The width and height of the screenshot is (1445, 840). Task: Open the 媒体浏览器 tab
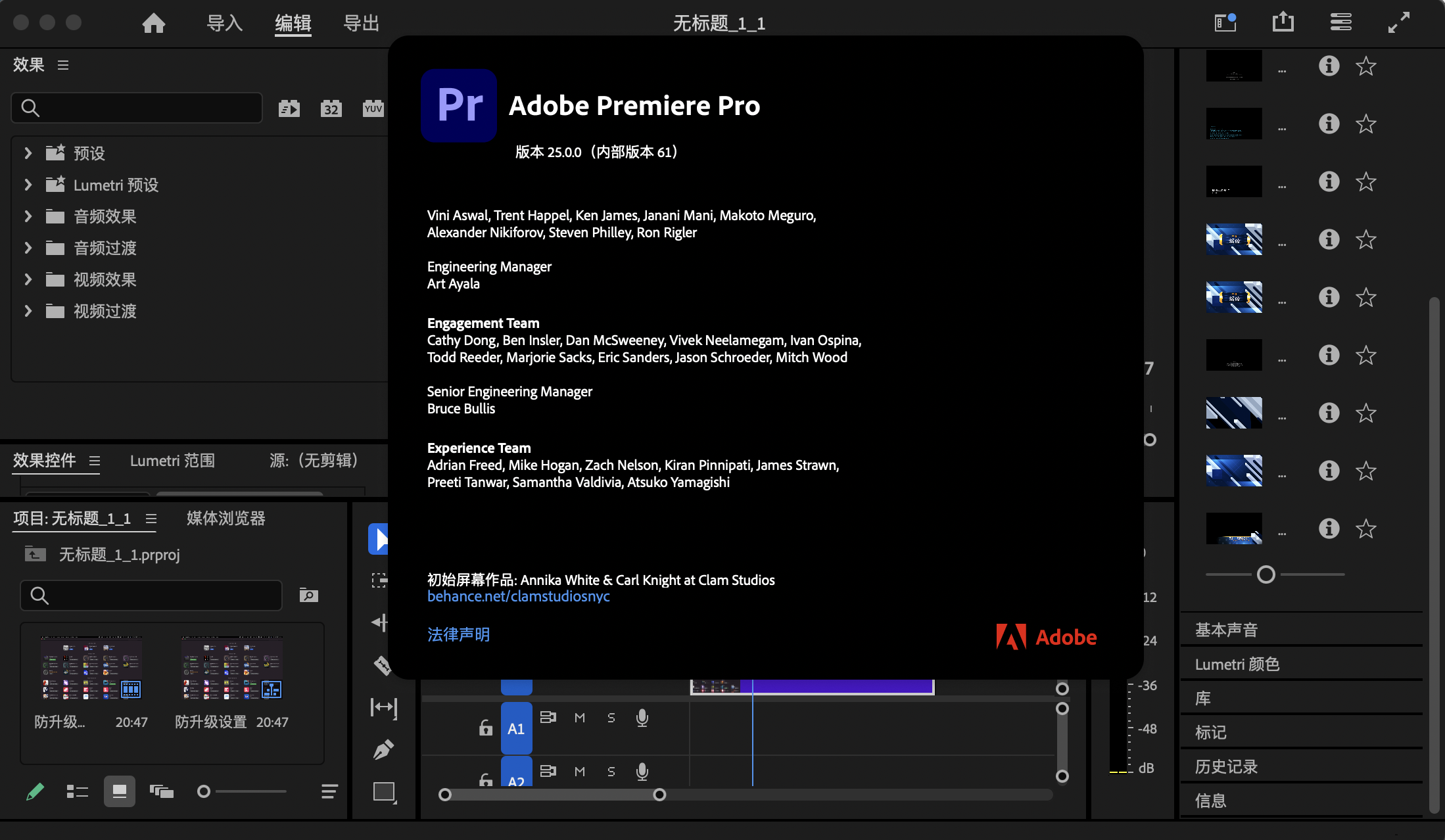(225, 519)
